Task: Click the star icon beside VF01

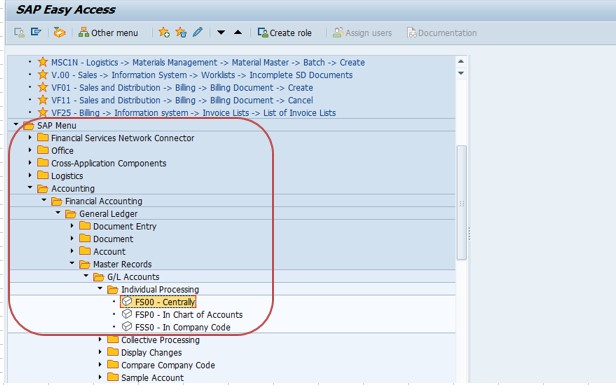Action: click(x=43, y=87)
